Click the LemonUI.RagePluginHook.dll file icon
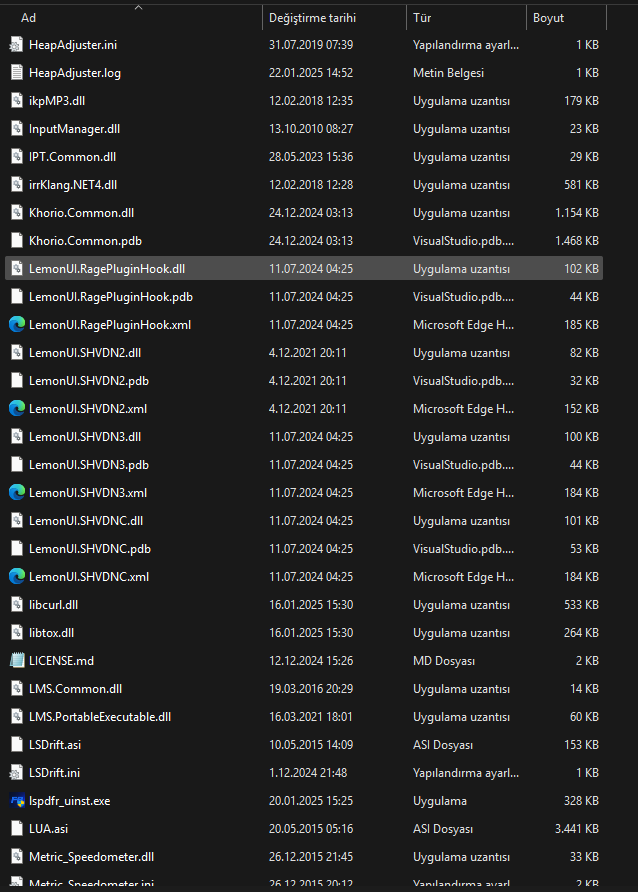The height and width of the screenshot is (892, 638). click(17, 269)
